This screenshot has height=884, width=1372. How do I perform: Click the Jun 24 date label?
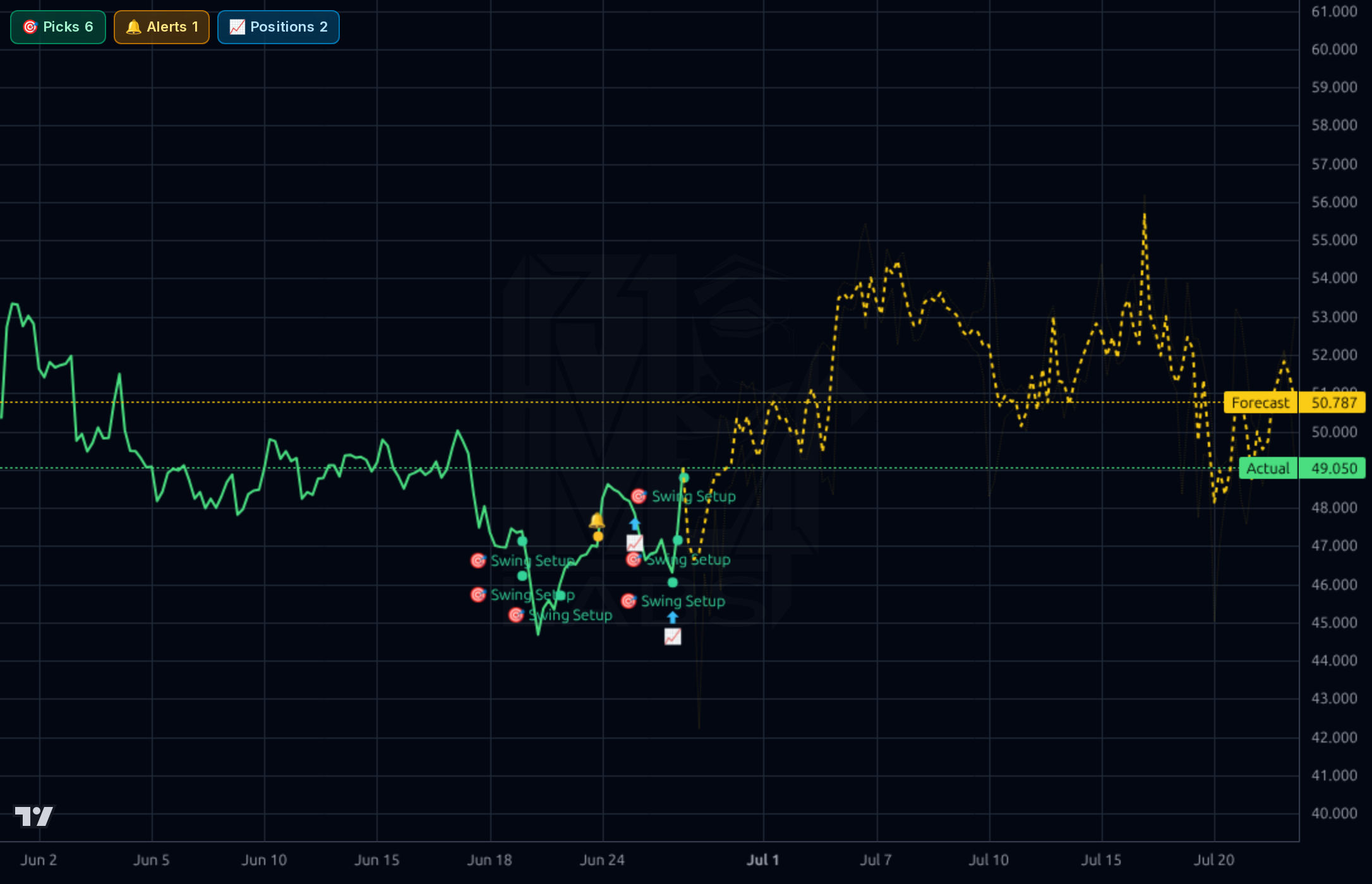click(602, 860)
